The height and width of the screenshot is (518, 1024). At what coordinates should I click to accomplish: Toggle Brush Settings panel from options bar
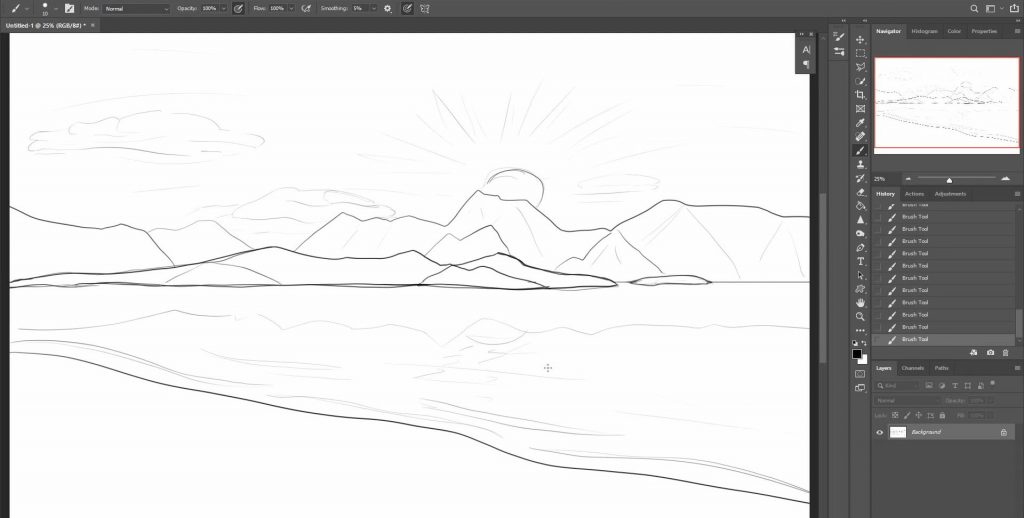tap(69, 8)
